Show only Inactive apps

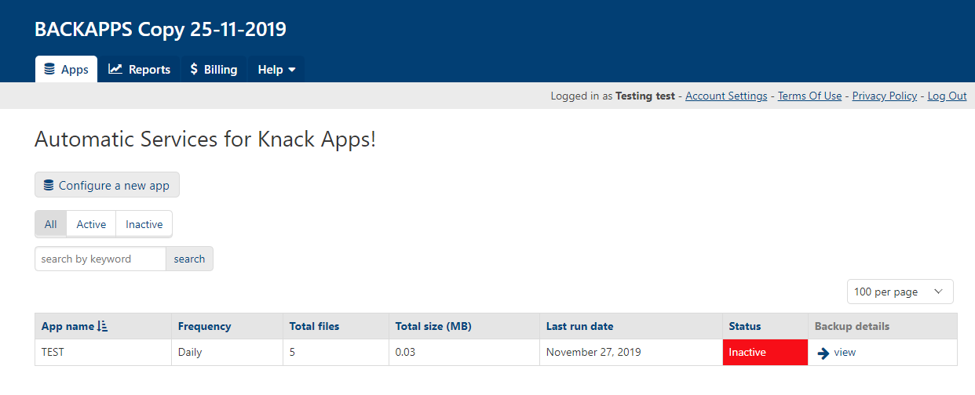[144, 224]
